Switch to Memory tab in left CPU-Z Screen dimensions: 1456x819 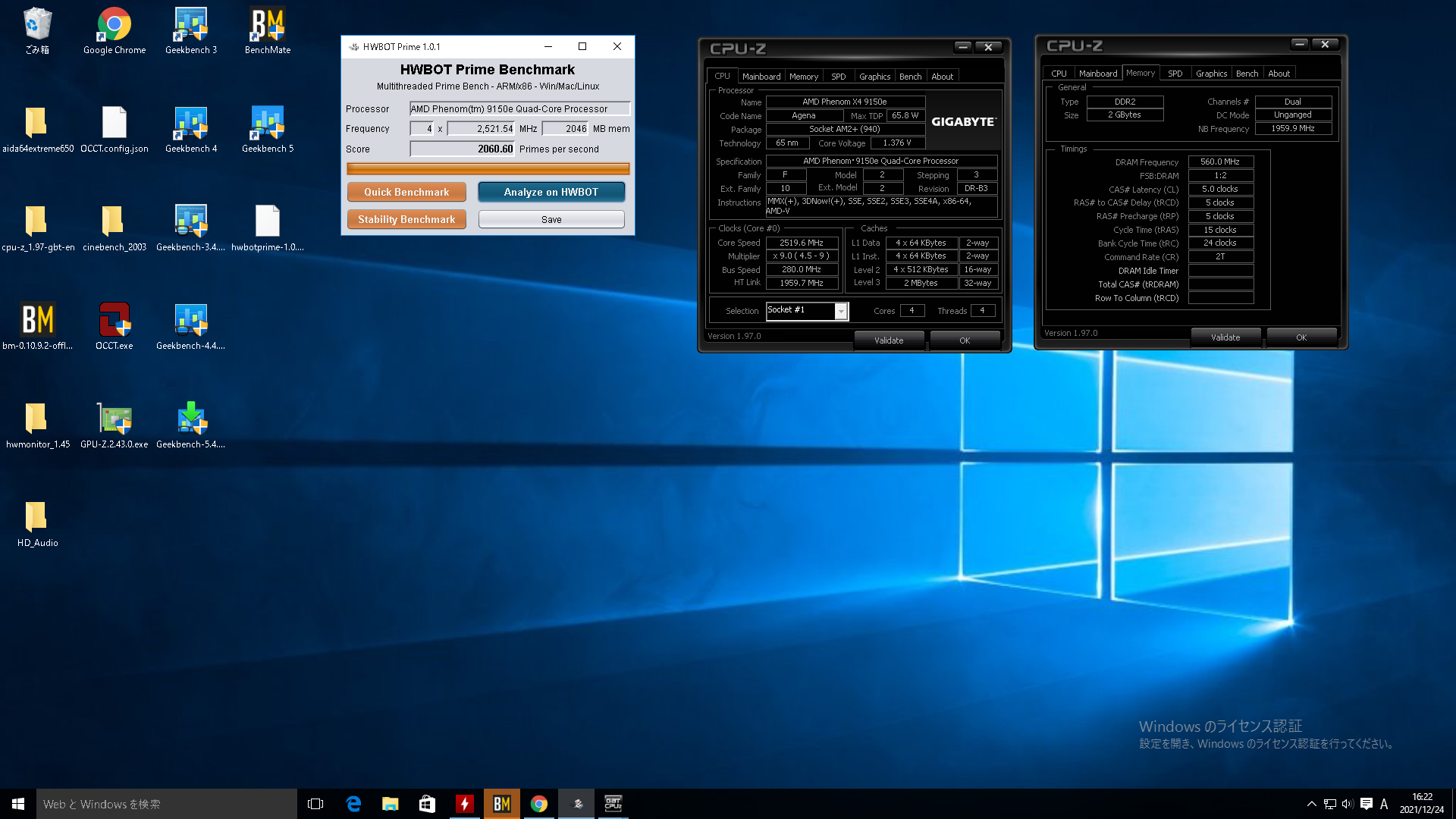[804, 77]
